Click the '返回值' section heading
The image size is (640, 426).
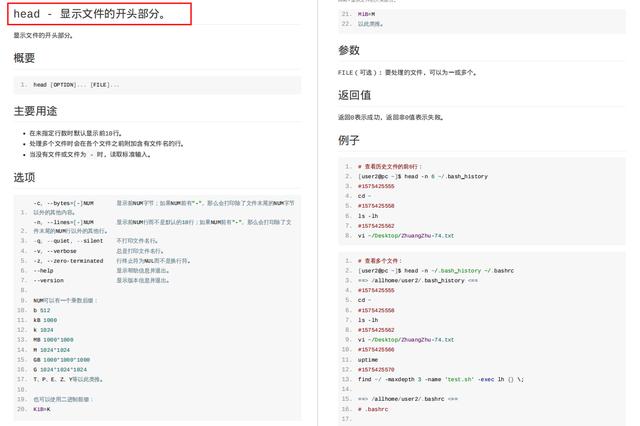pos(354,95)
